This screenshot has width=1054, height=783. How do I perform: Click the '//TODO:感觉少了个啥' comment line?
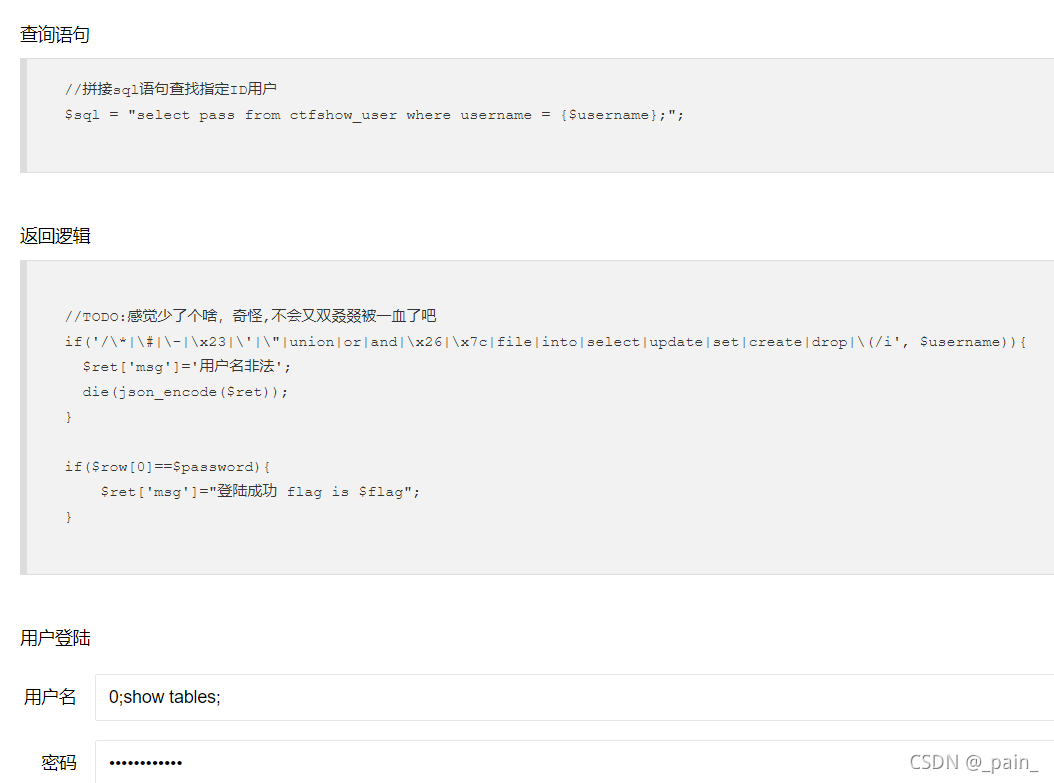click(251, 316)
